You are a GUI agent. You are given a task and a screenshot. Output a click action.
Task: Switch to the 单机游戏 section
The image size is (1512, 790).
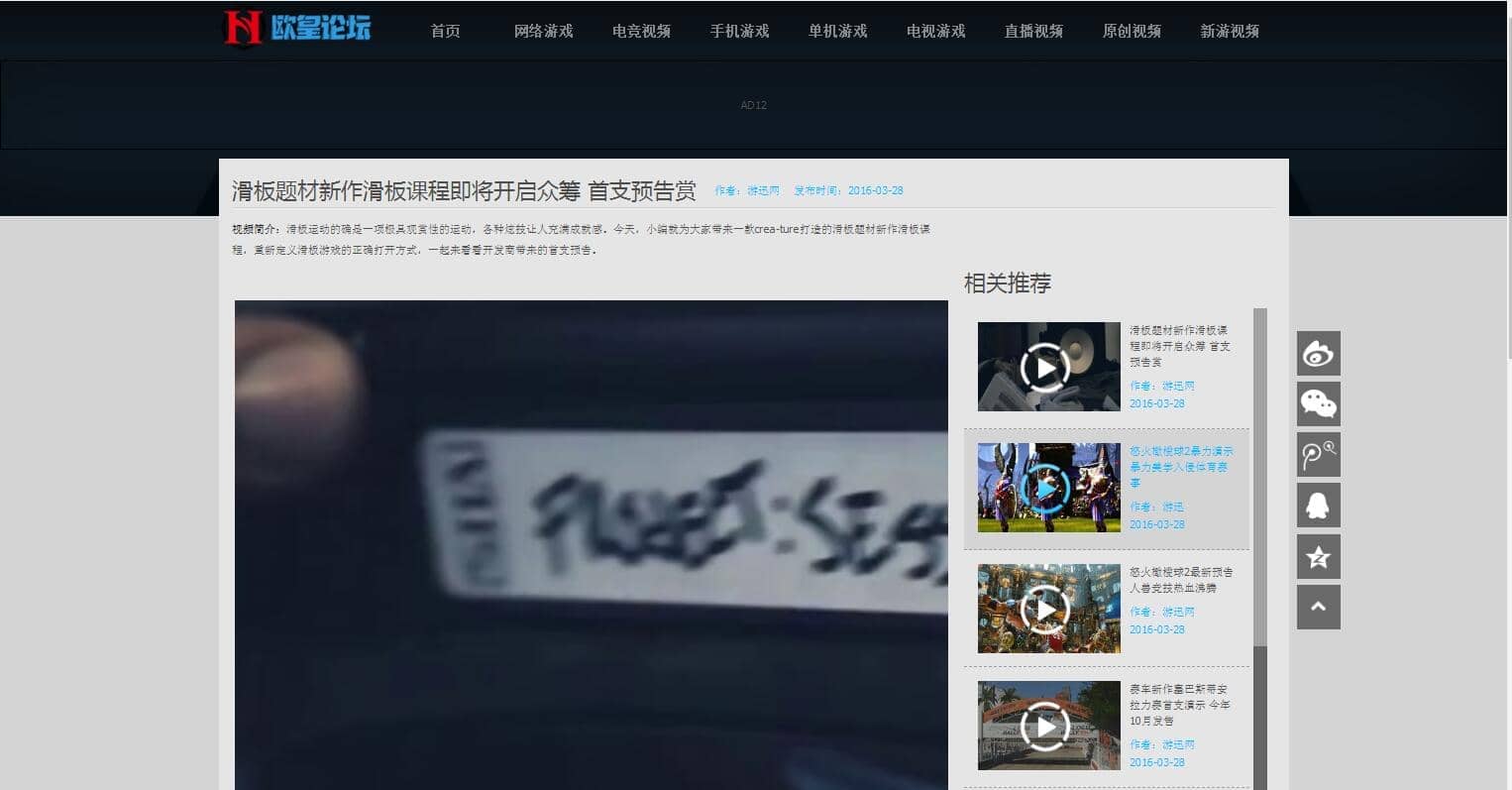[838, 31]
